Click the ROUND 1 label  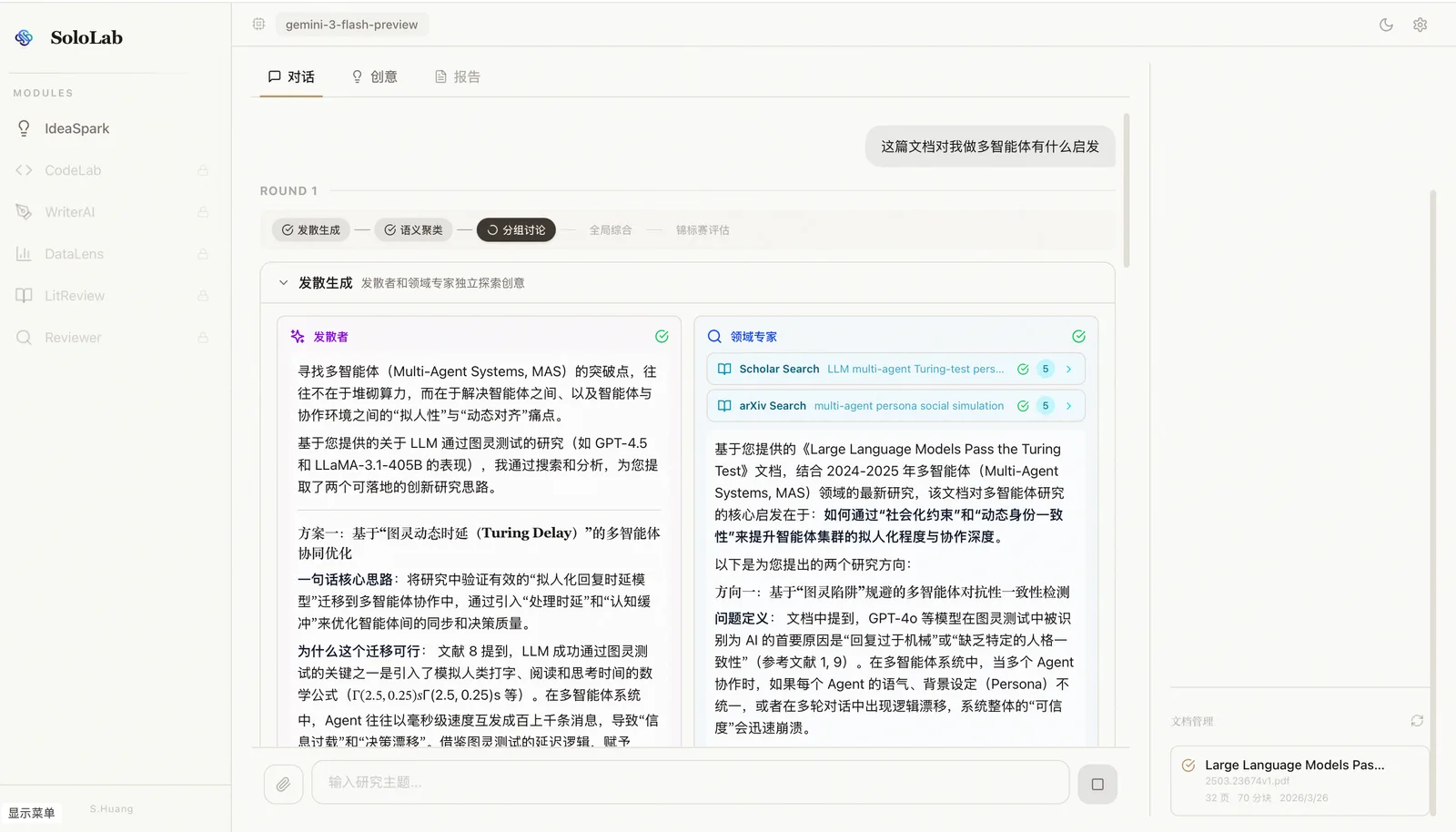point(288,191)
